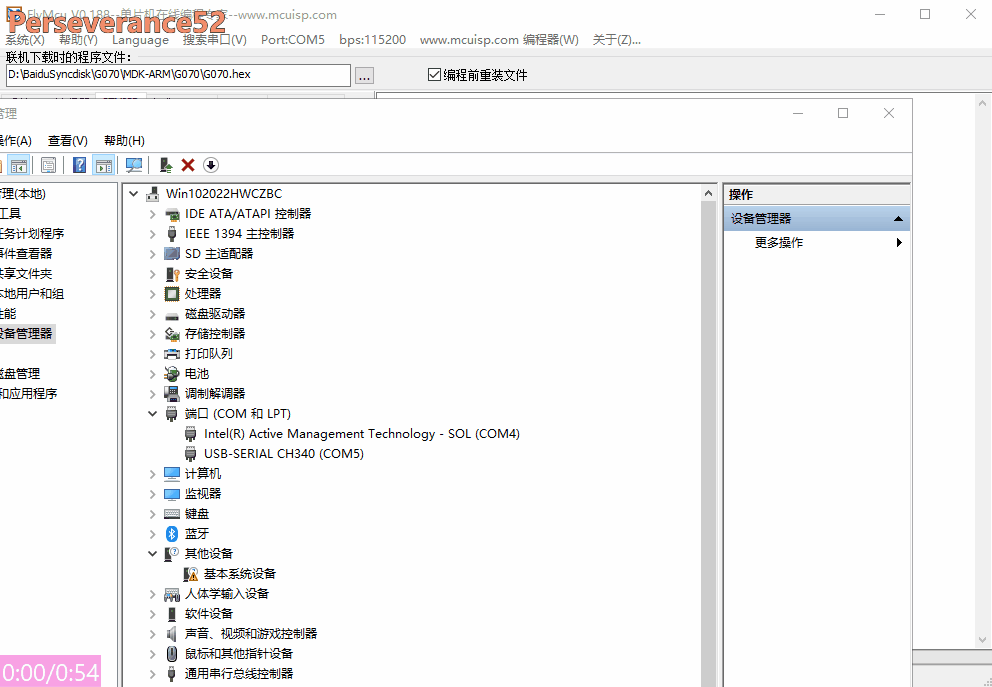This screenshot has height=687, width=992.
Task: Collapse the 其他设备 node
Action: coord(152,554)
